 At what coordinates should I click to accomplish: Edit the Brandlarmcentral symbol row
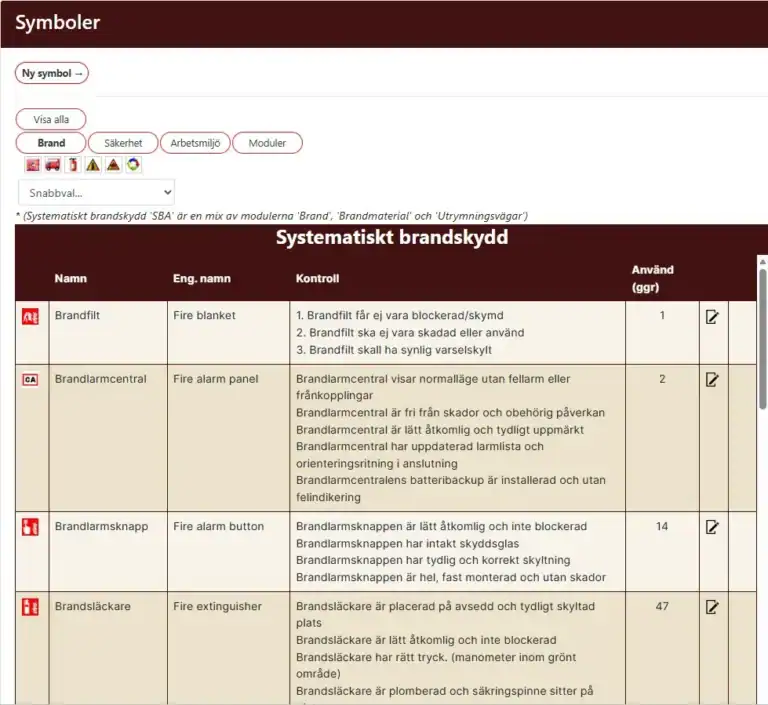(x=712, y=380)
